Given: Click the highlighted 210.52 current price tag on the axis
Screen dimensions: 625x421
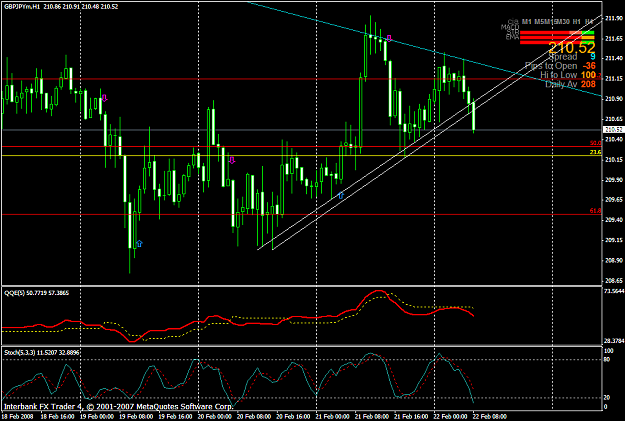Looking at the screenshot, I should click(613, 130).
